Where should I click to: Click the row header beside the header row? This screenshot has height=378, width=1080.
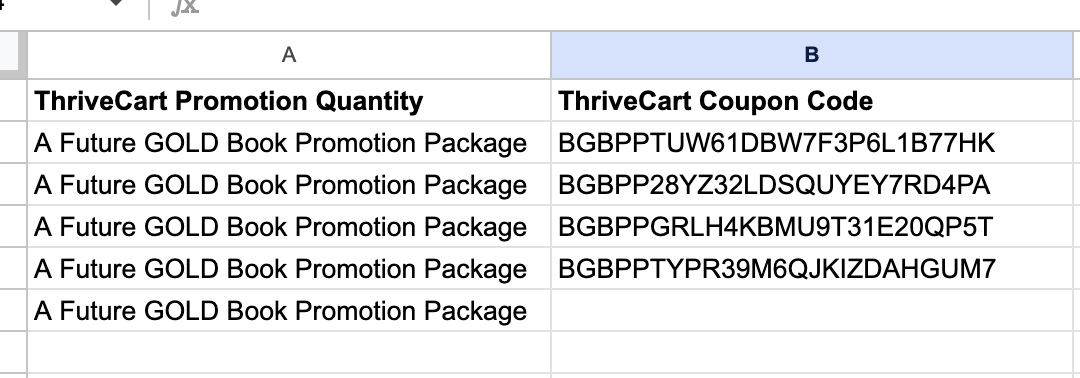pyautogui.click(x=13, y=101)
